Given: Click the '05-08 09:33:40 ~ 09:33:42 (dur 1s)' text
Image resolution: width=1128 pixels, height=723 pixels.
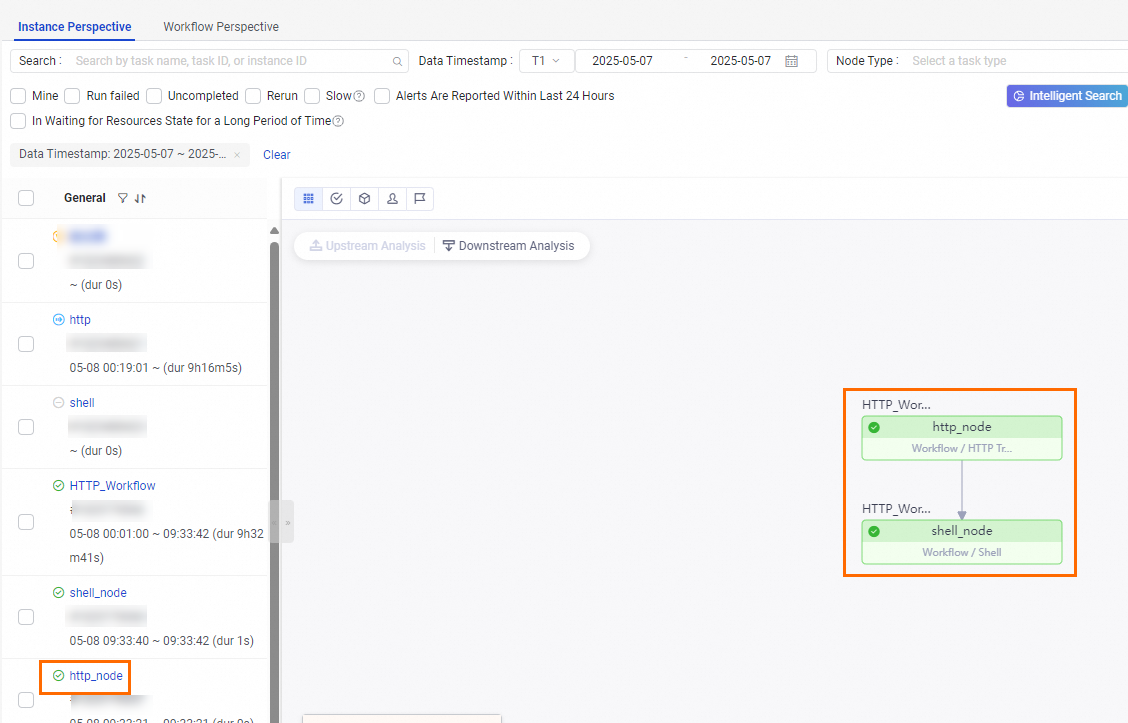Looking at the screenshot, I should point(162,640).
